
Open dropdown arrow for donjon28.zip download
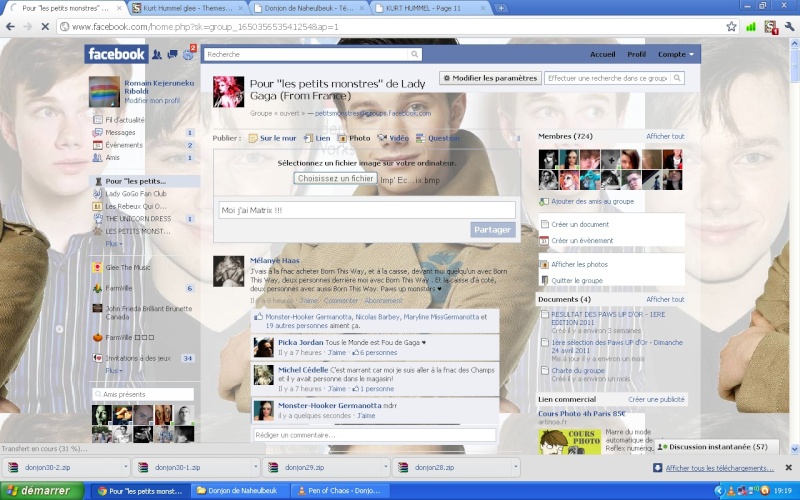coord(515,467)
